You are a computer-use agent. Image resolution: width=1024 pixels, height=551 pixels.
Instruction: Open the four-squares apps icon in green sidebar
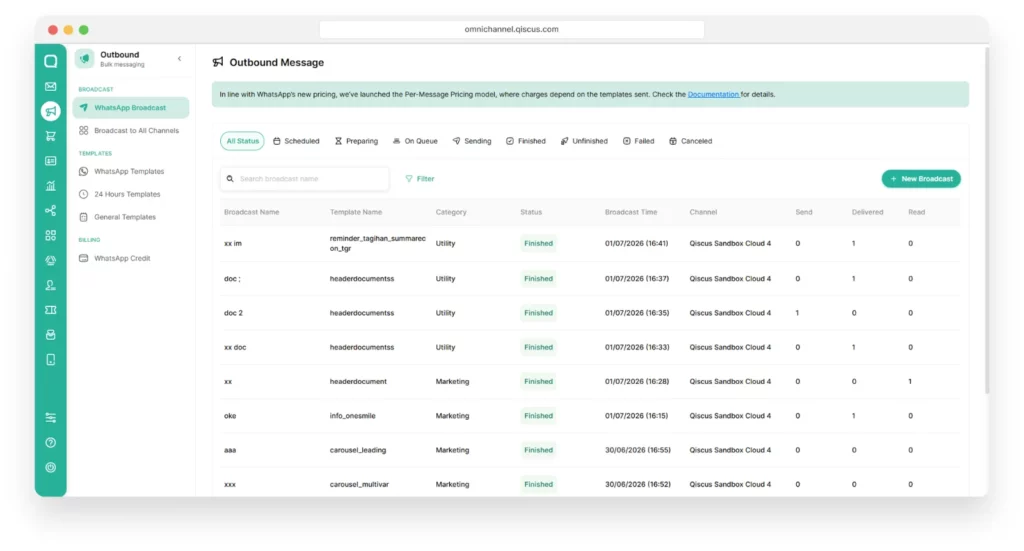point(50,235)
